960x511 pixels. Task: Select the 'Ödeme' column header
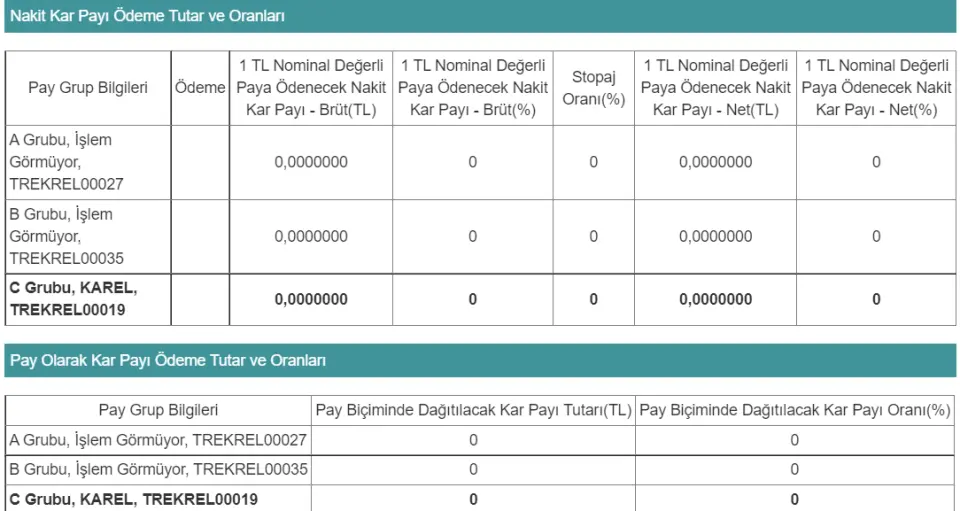200,88
